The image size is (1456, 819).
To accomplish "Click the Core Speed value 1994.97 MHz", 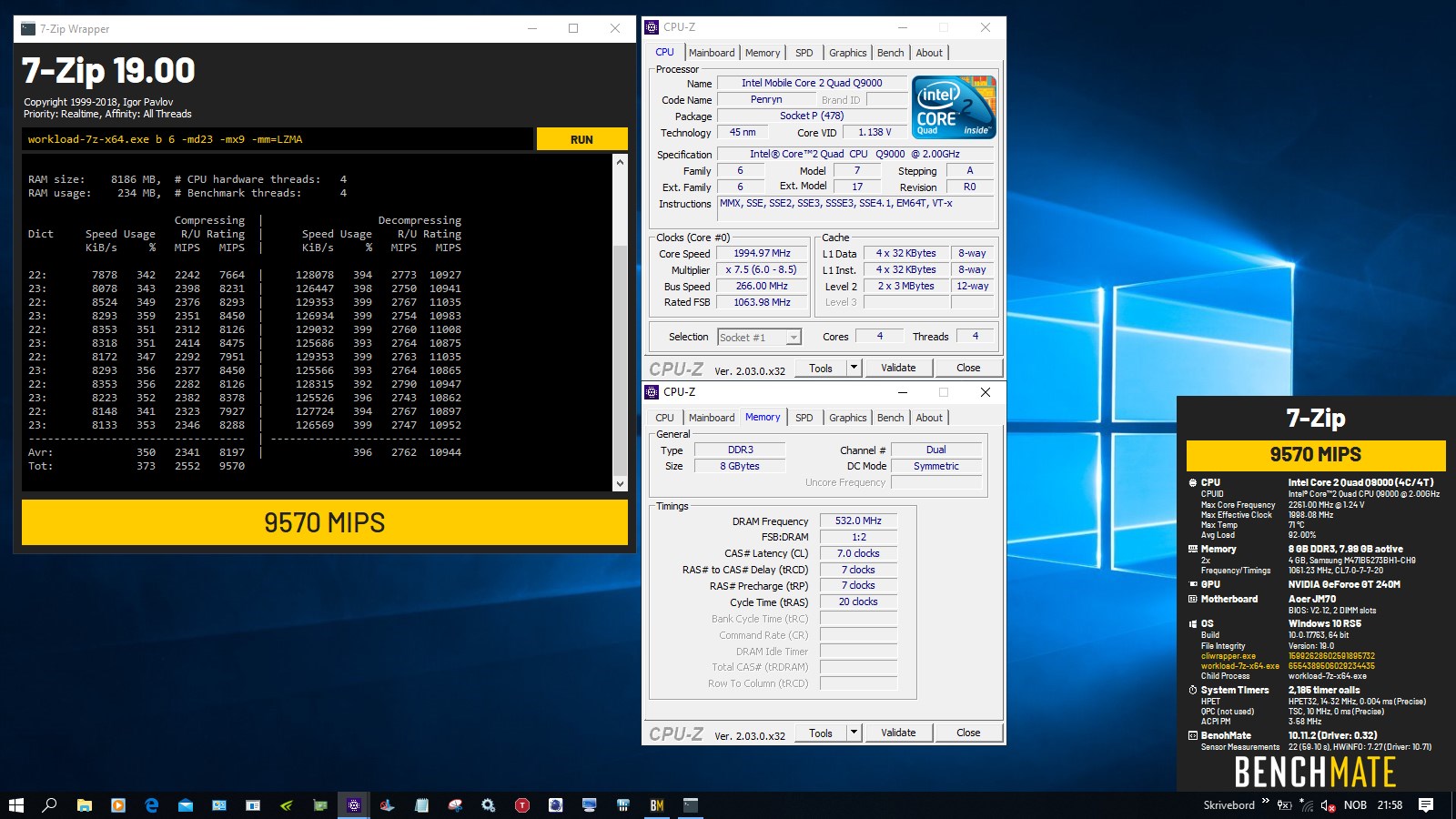I will pos(762,254).
